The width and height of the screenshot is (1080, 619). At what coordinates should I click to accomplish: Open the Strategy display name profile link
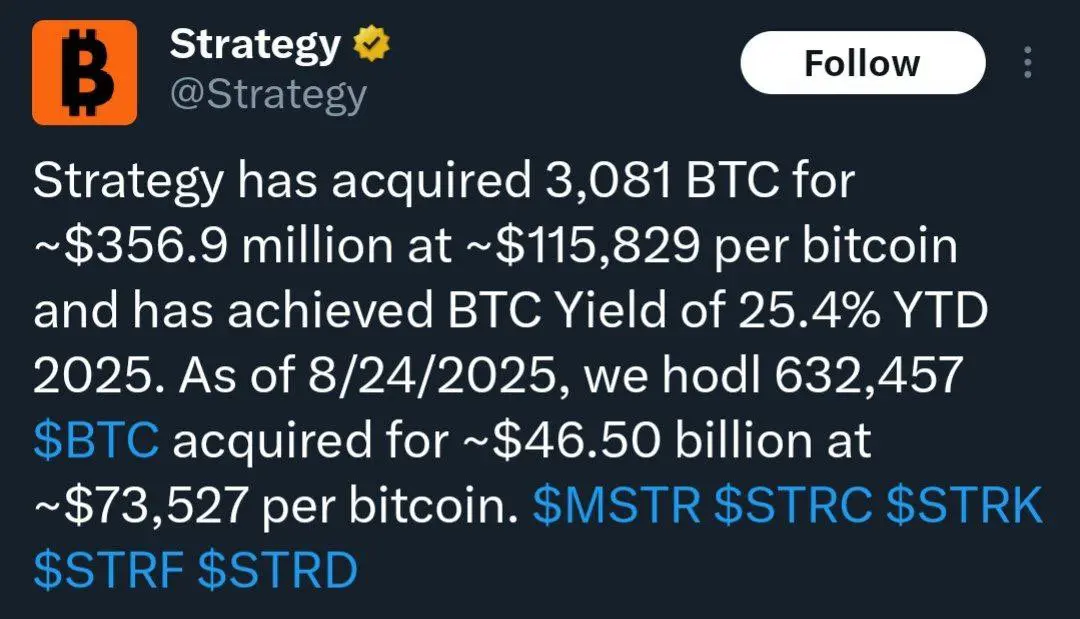256,45
